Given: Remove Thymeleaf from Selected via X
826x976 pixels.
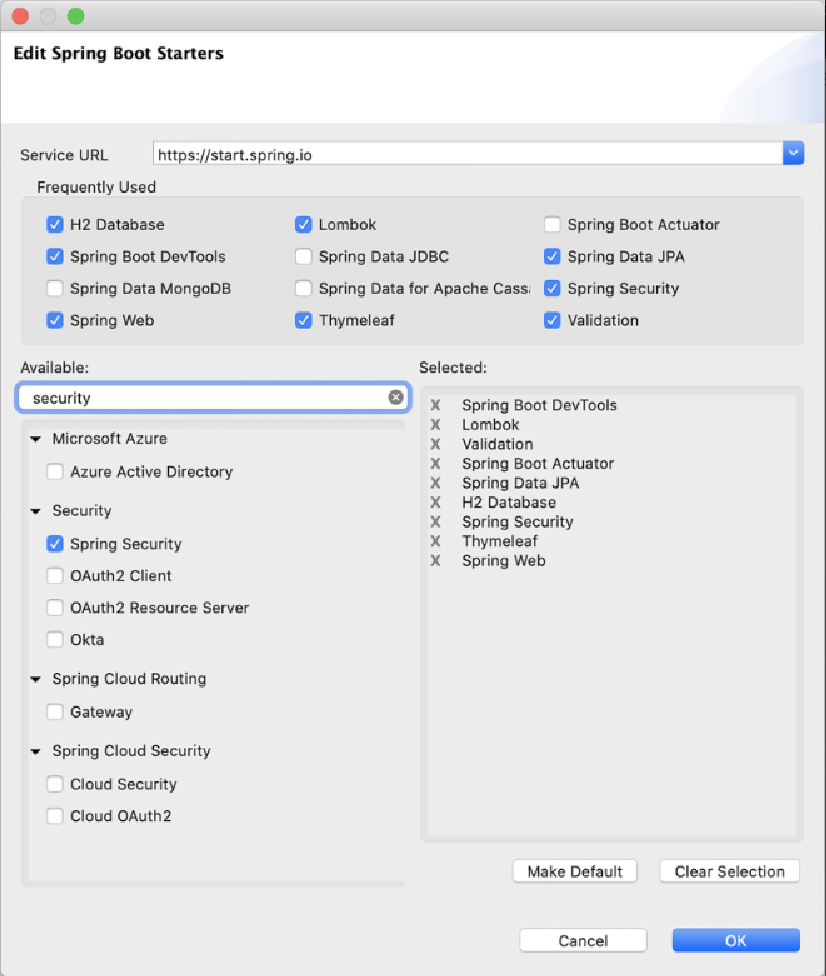Looking at the screenshot, I should (435, 540).
